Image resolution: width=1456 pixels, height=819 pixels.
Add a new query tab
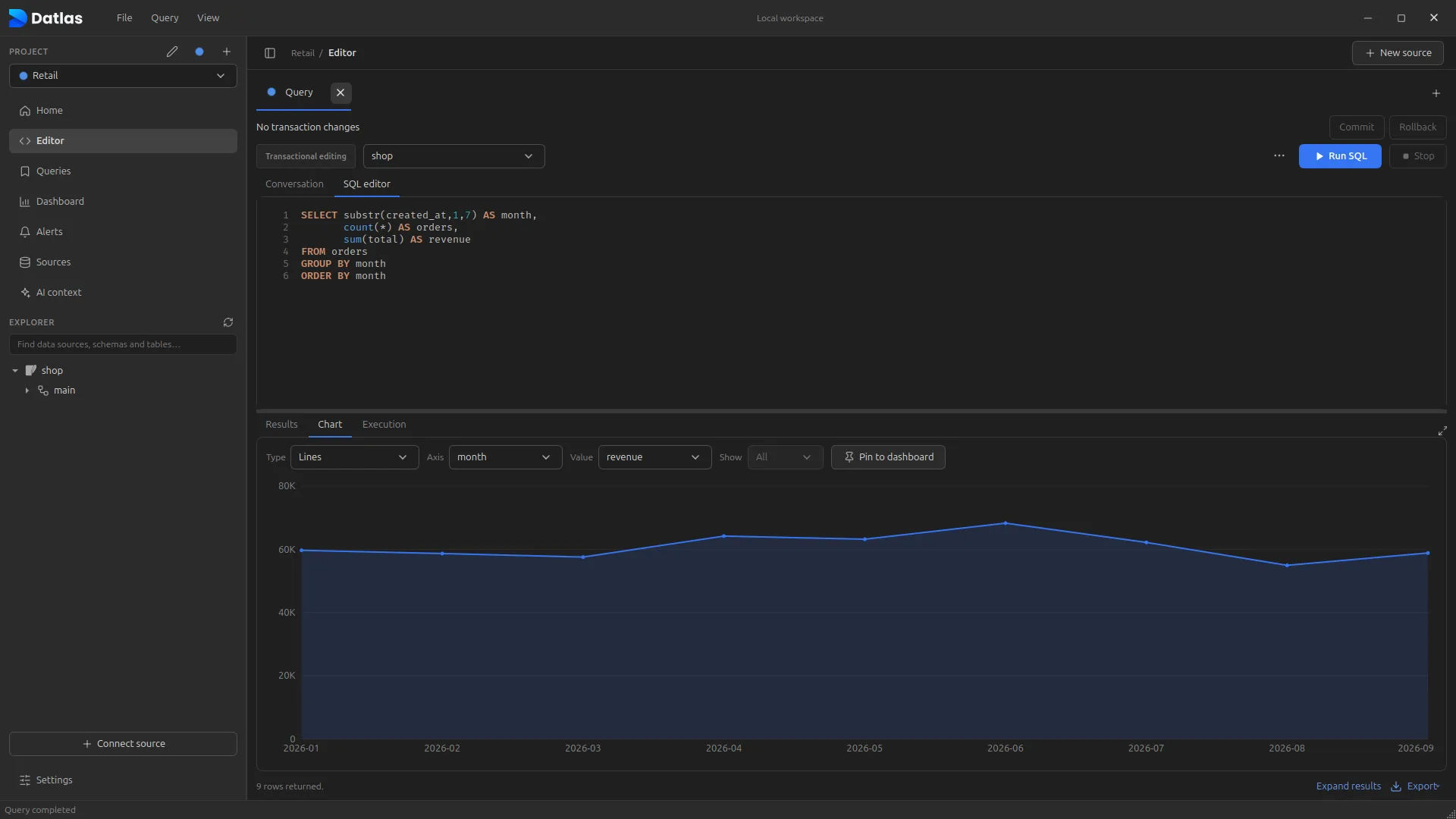(1436, 93)
